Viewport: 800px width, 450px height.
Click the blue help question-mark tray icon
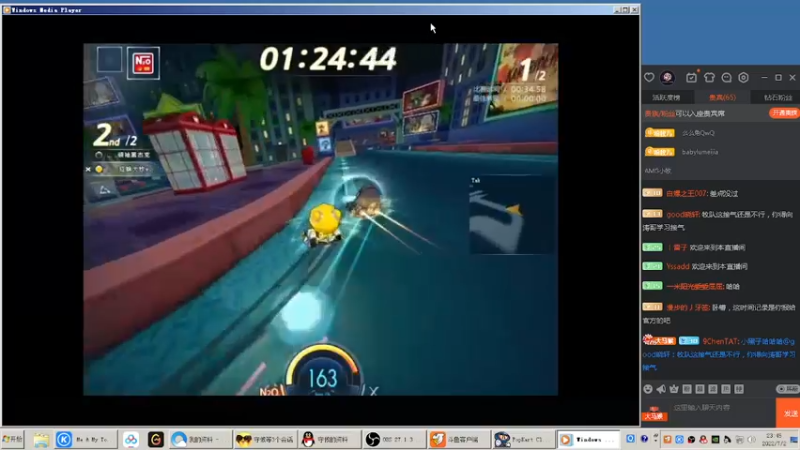coord(644,439)
